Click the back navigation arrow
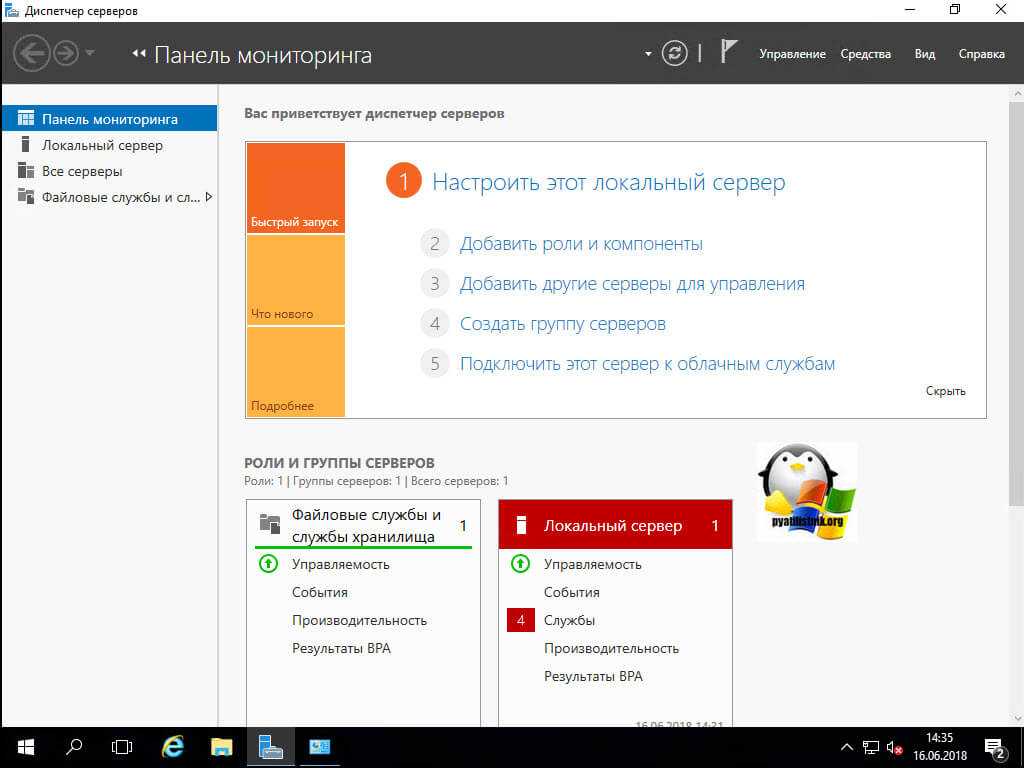1024x768 pixels. [x=31, y=53]
